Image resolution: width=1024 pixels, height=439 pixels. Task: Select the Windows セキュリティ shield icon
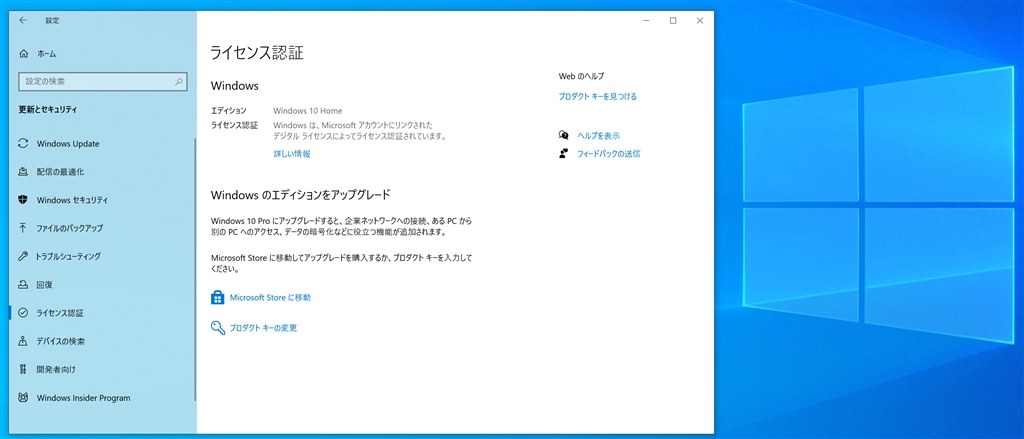click(24, 200)
